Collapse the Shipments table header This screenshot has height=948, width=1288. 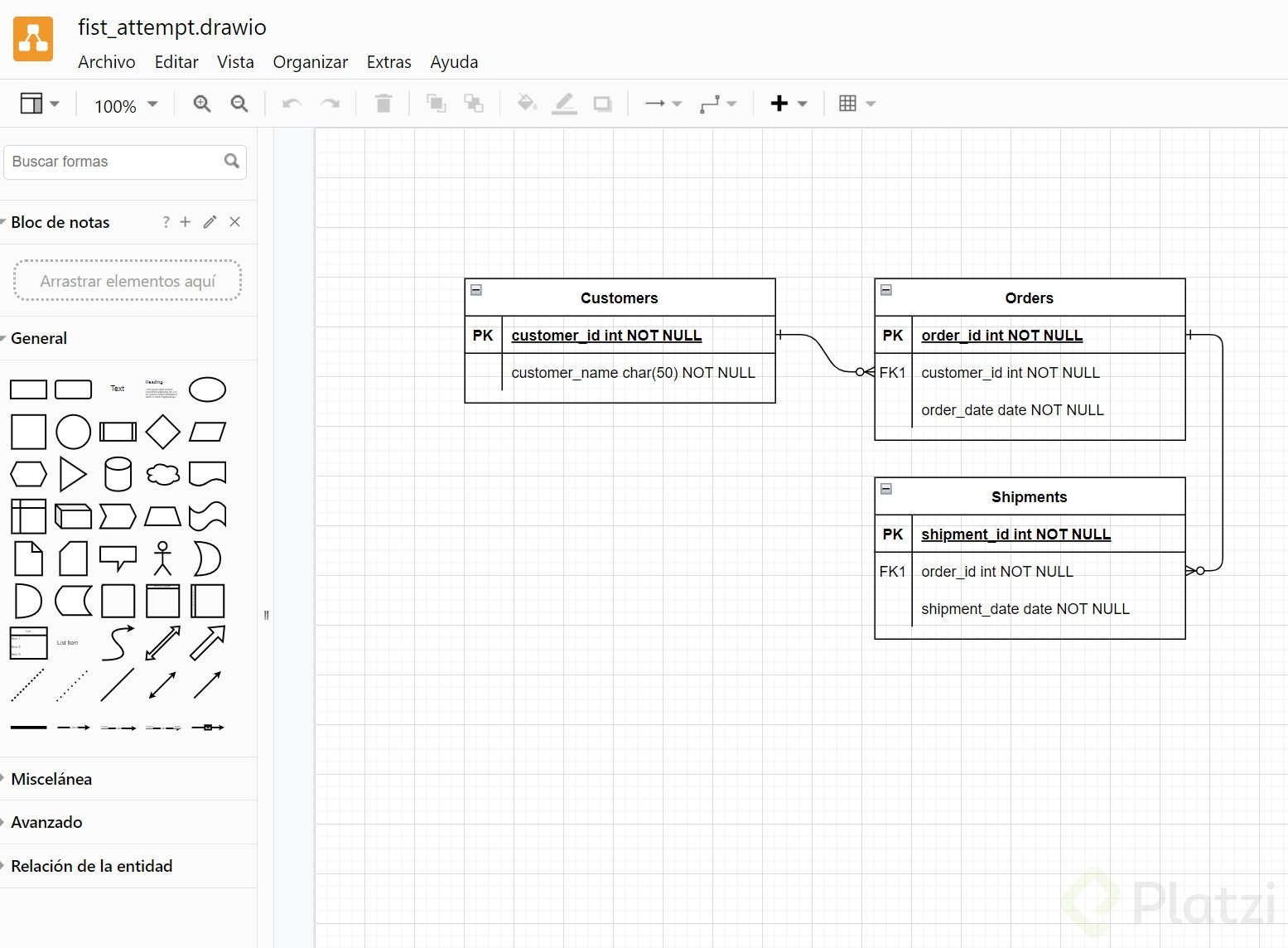pyautogui.click(x=885, y=489)
